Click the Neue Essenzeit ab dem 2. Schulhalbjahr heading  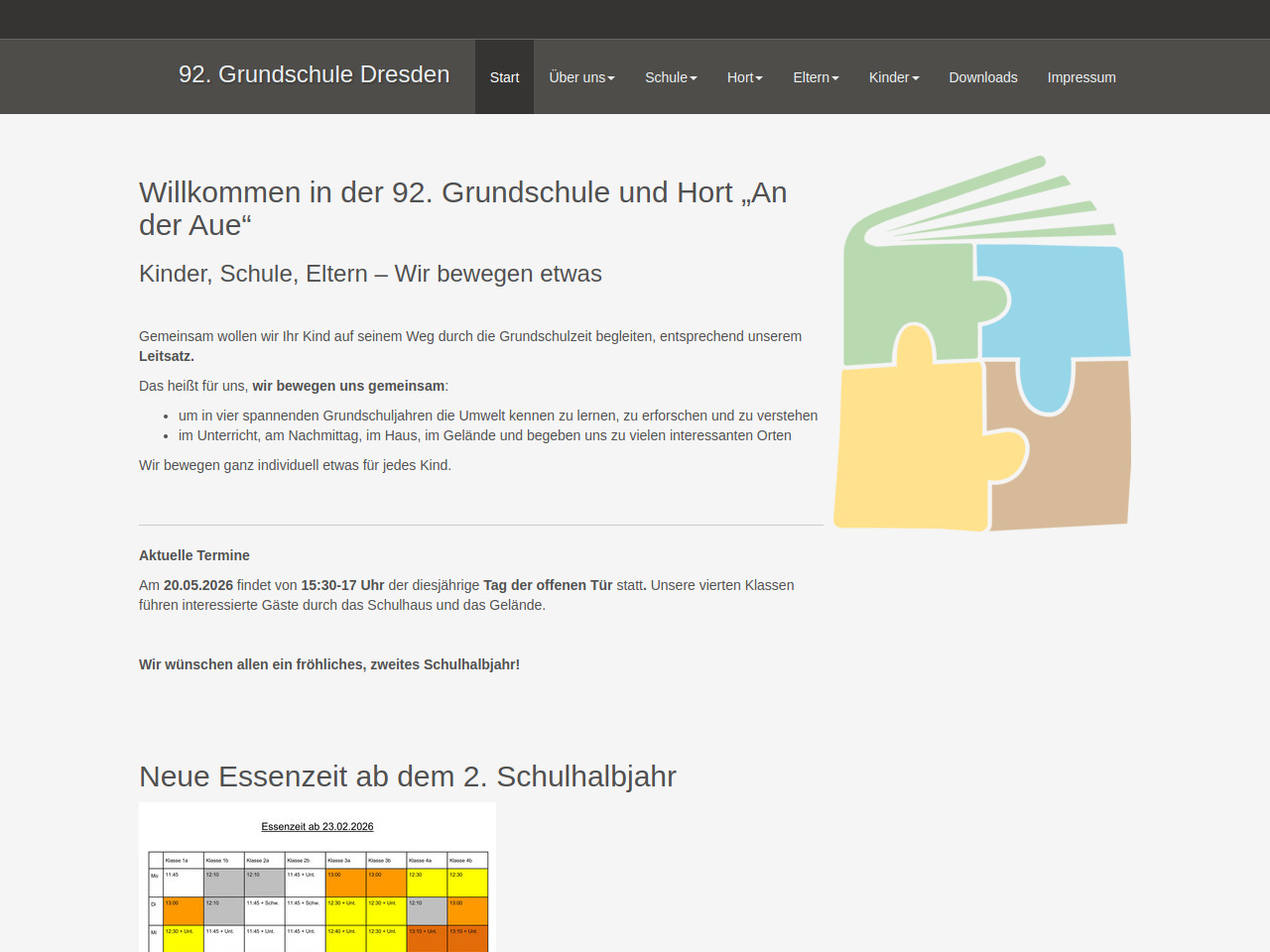[407, 776]
